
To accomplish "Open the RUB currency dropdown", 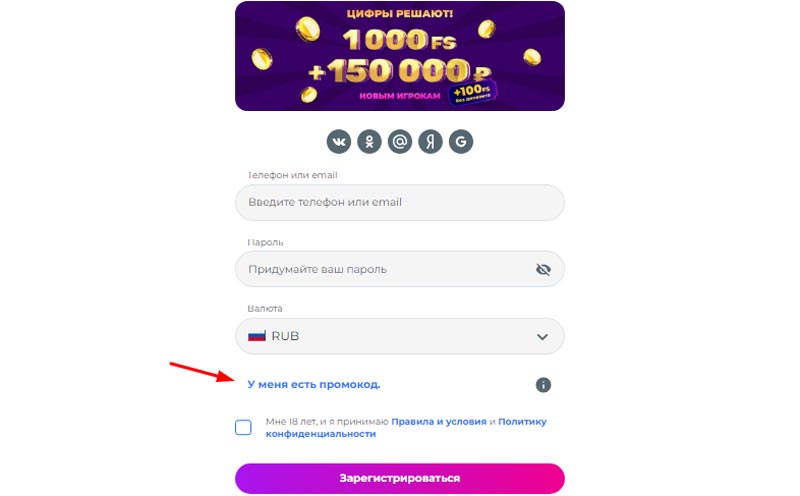I will 400,336.
